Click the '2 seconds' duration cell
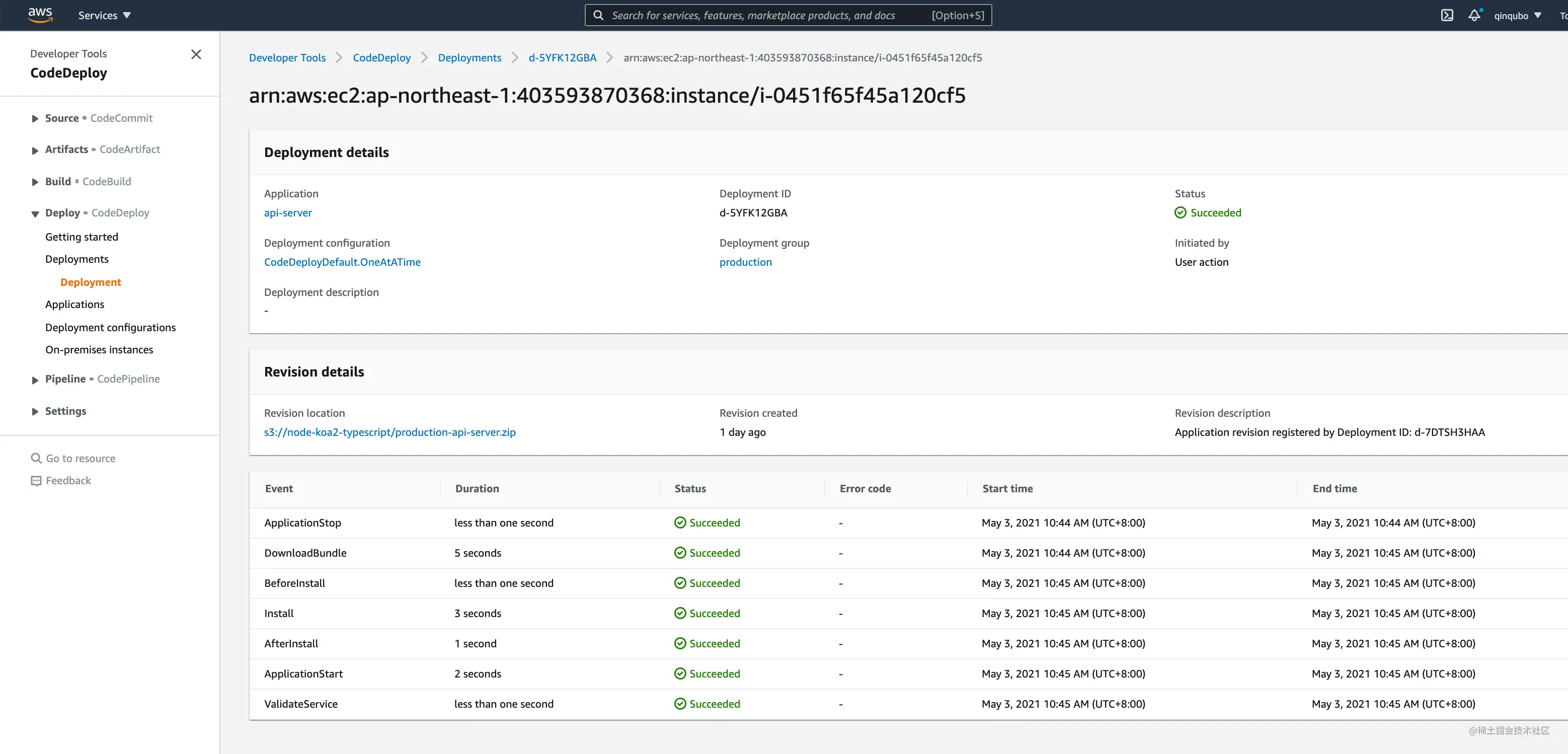1568x754 pixels. coord(477,673)
